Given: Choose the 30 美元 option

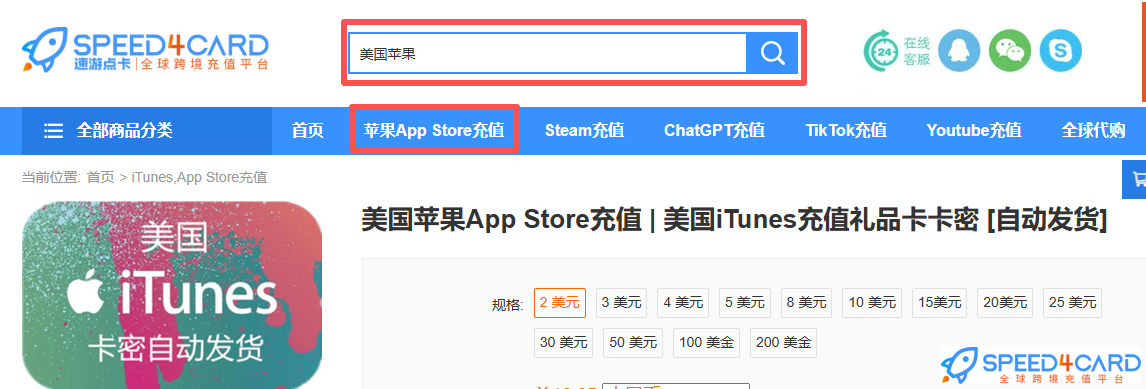Looking at the screenshot, I should (x=563, y=342).
